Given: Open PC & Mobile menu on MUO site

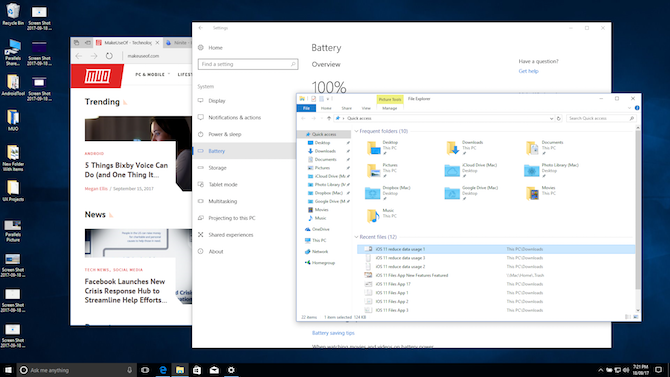Looking at the screenshot, I should (153, 74).
